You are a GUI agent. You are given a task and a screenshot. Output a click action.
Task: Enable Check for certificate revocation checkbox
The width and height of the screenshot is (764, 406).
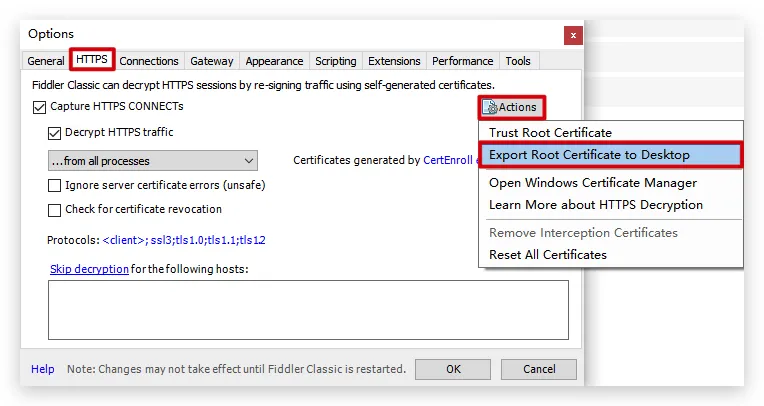54,210
